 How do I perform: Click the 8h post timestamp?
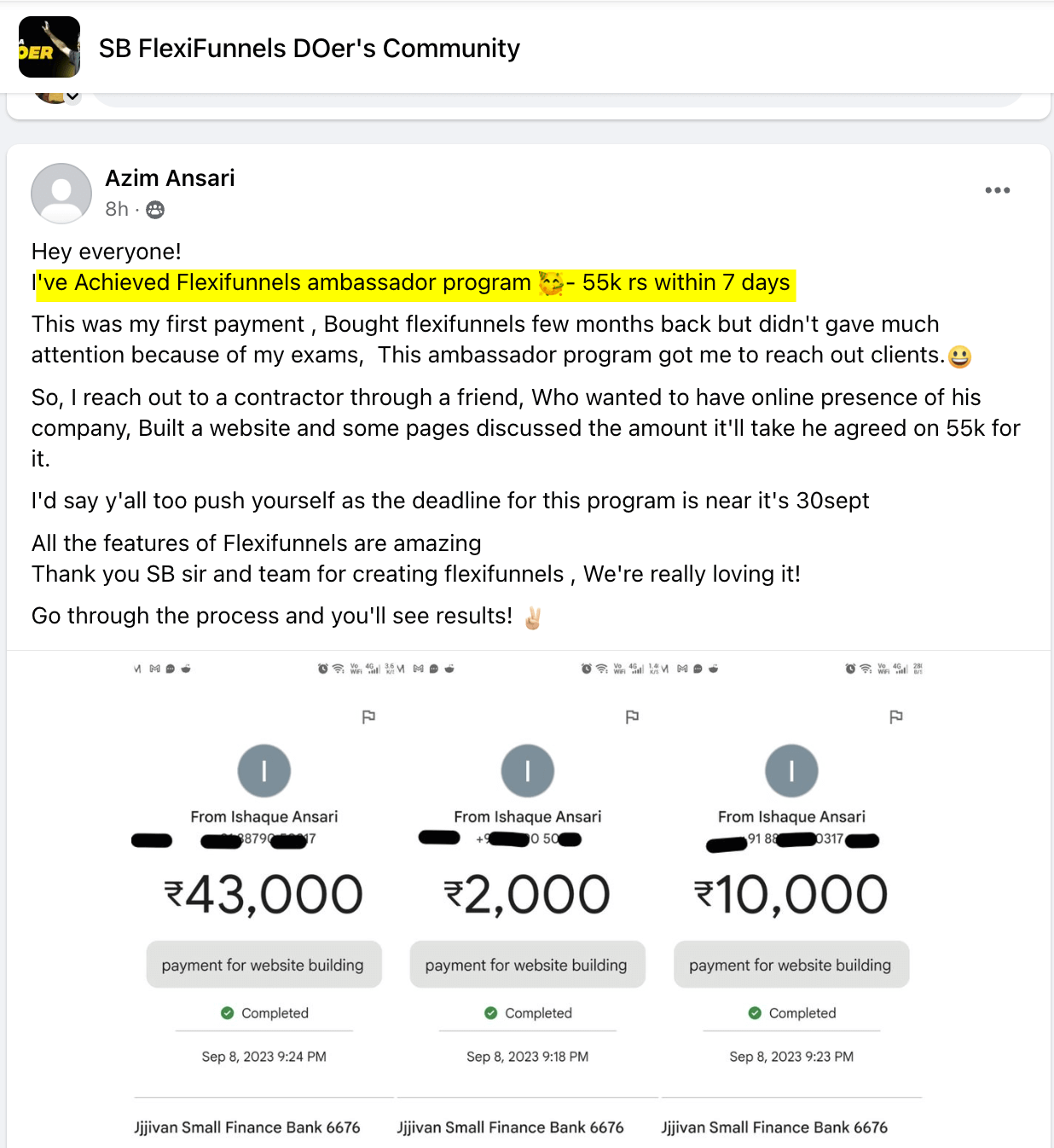tap(117, 210)
